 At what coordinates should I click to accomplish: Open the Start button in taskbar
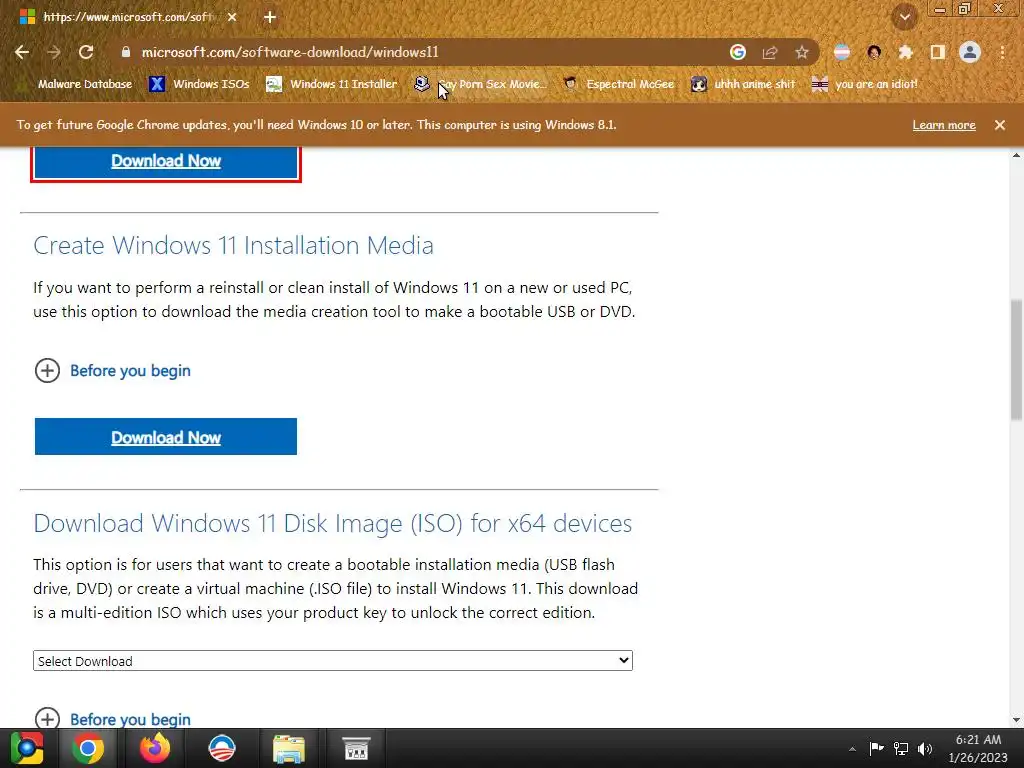27,748
